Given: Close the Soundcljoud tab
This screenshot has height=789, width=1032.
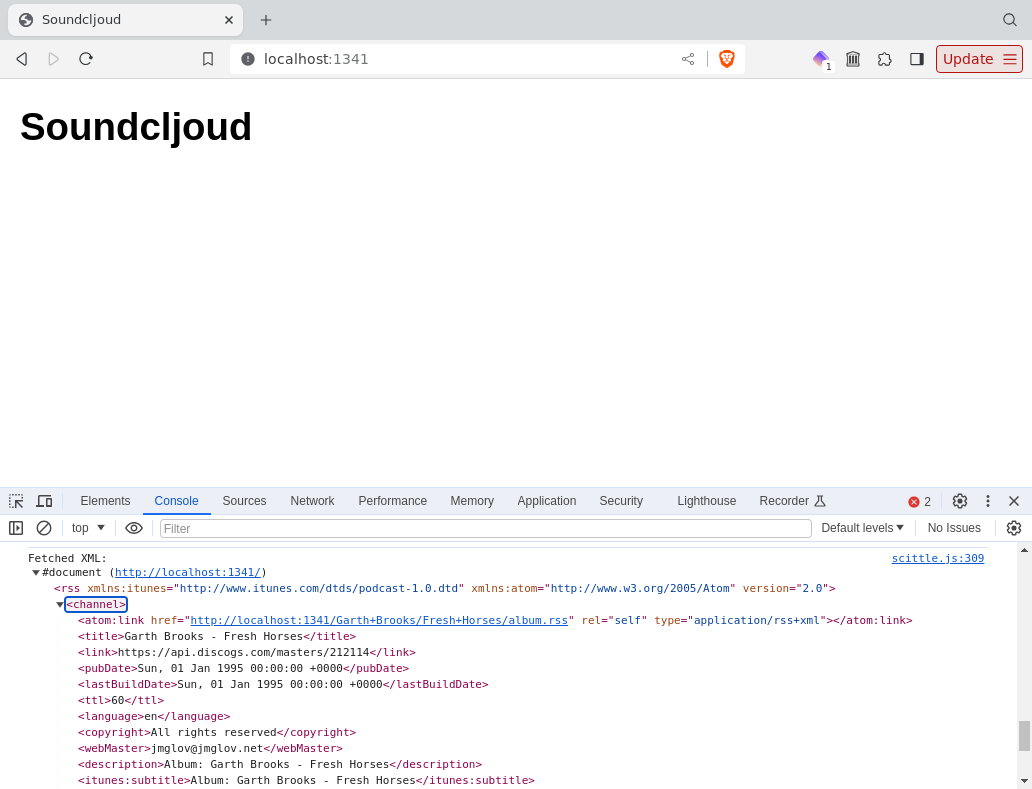Looking at the screenshot, I should (229, 20).
